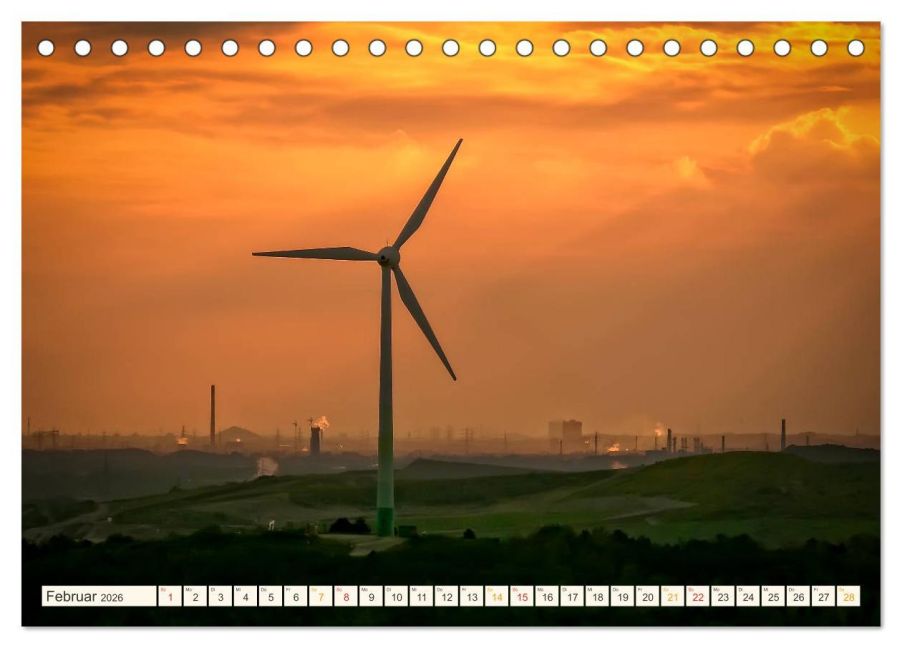Pick day 15 on the date row

point(522,596)
